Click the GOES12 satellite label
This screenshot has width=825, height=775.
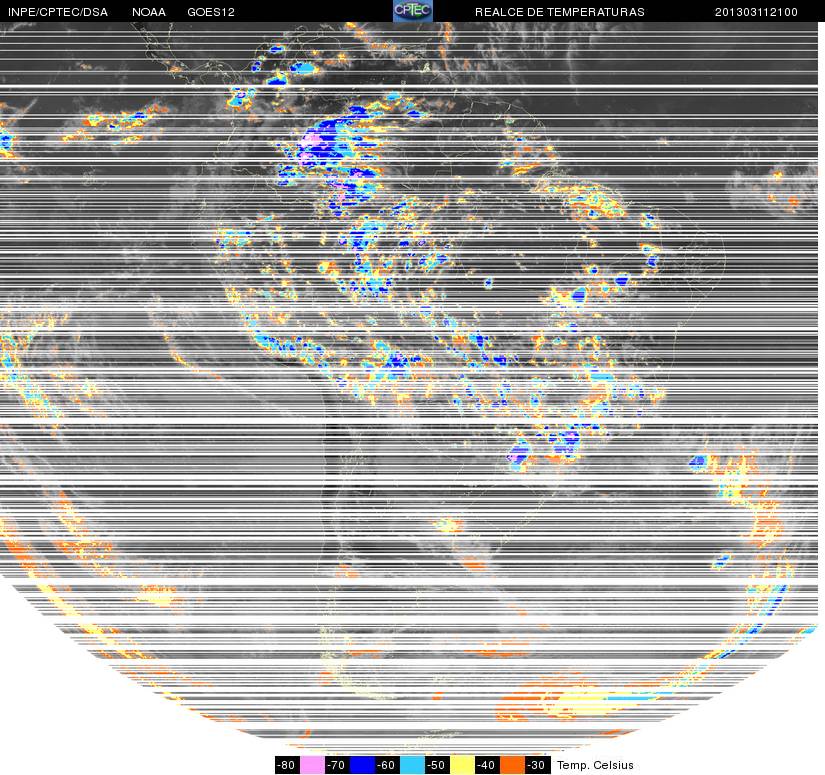click(x=211, y=12)
